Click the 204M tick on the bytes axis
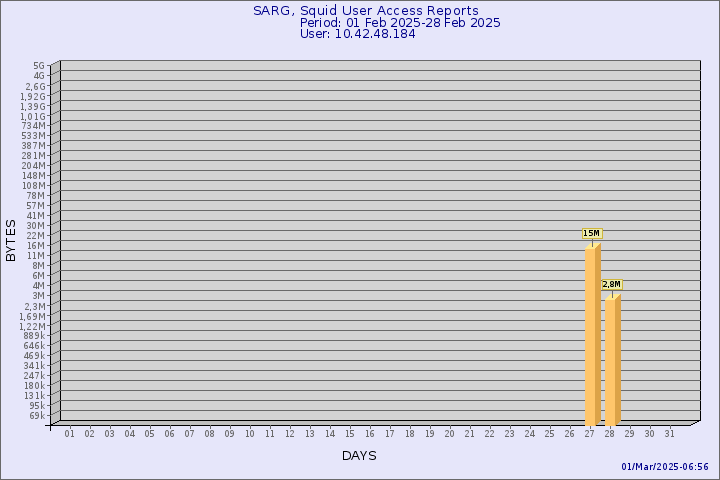The width and height of the screenshot is (720, 480). tap(34, 166)
